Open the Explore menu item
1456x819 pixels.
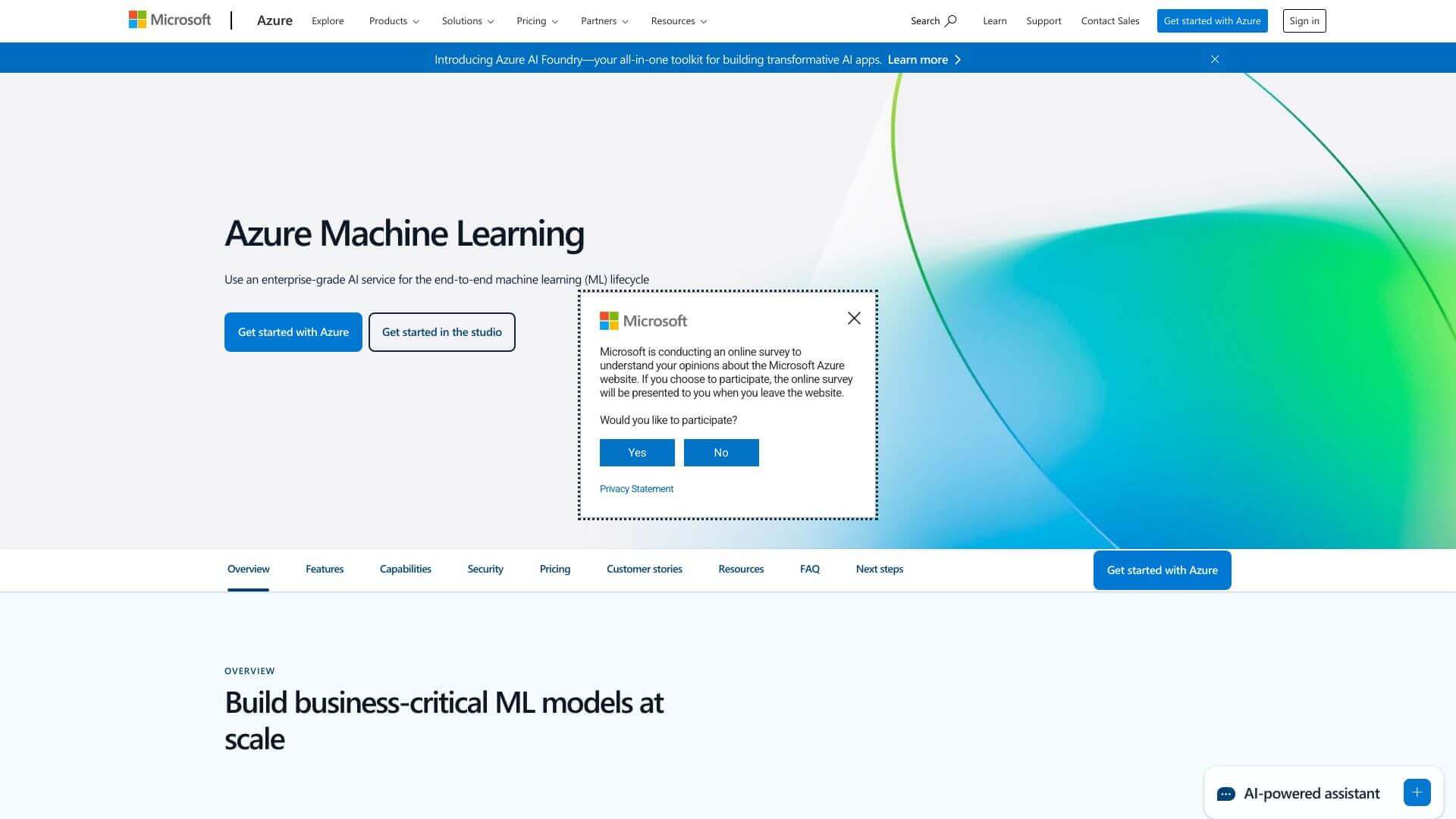(x=327, y=20)
